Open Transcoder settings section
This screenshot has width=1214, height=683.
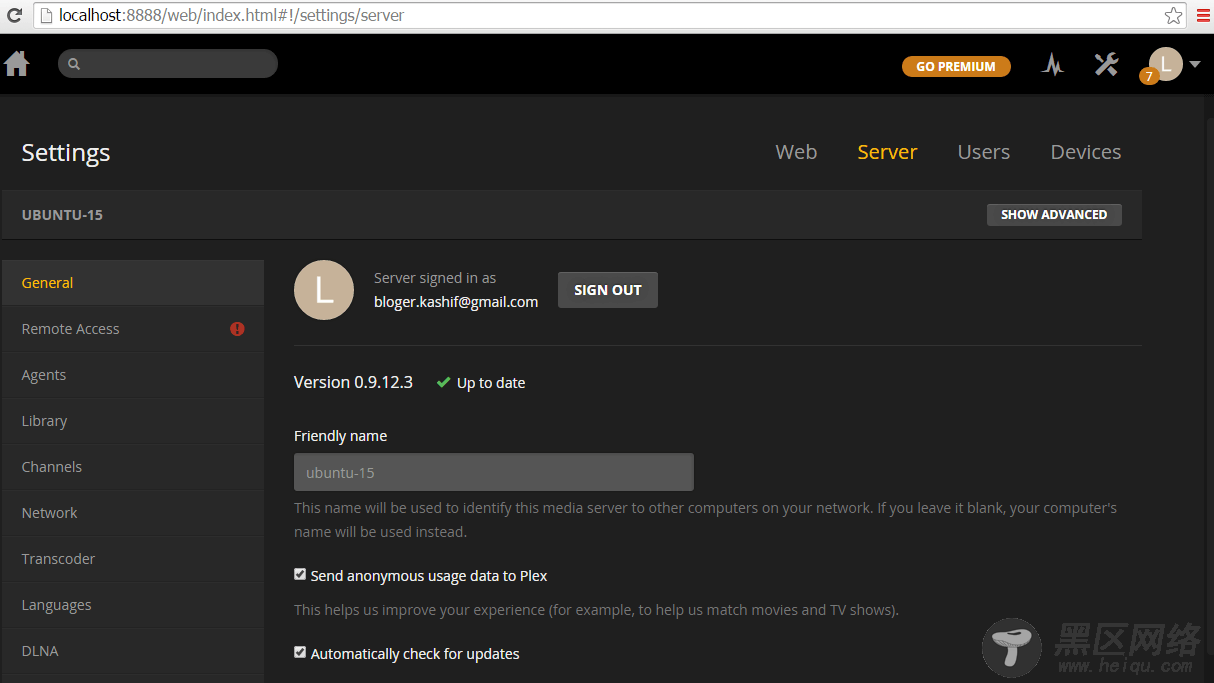tap(133, 559)
